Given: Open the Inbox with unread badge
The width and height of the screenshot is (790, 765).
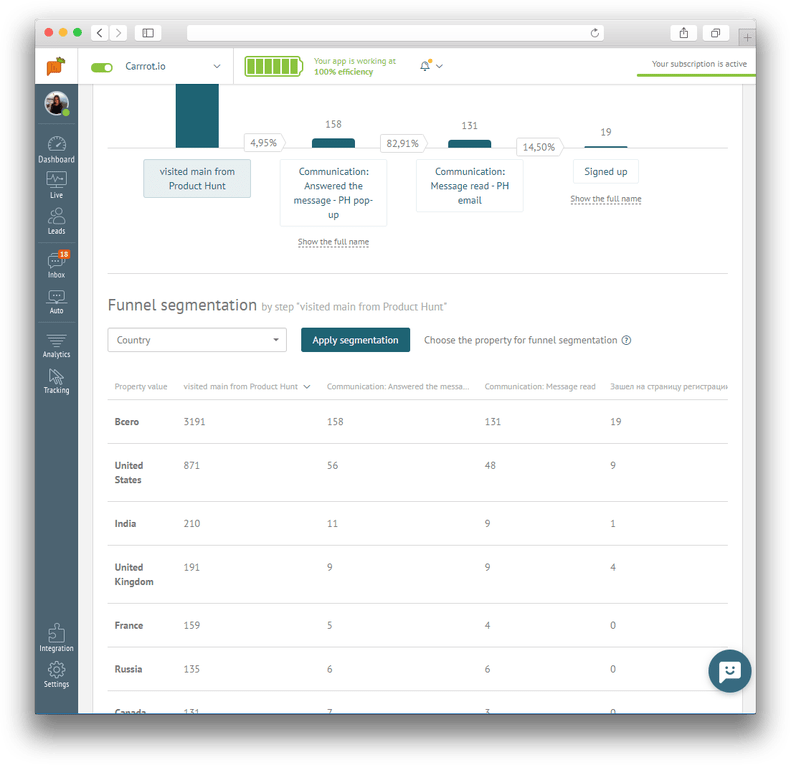Looking at the screenshot, I should click(56, 264).
